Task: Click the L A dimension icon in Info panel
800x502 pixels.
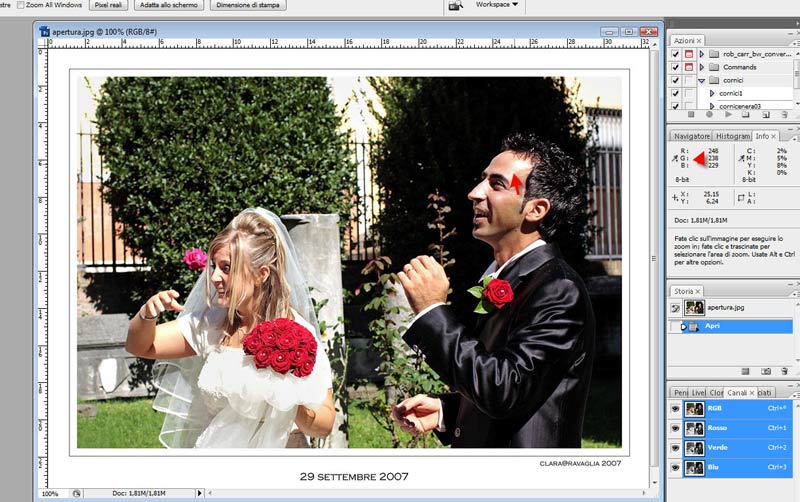Action: pyautogui.click(x=741, y=197)
